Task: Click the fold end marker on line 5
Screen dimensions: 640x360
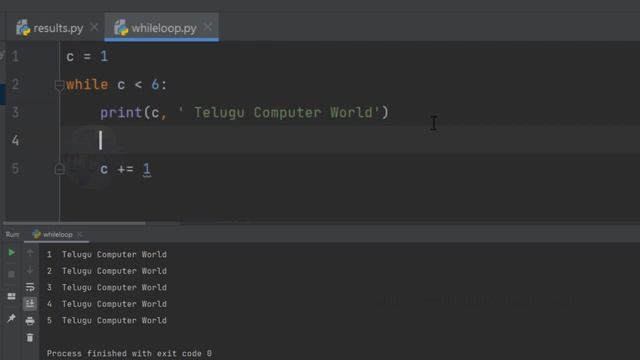Action: [60, 169]
